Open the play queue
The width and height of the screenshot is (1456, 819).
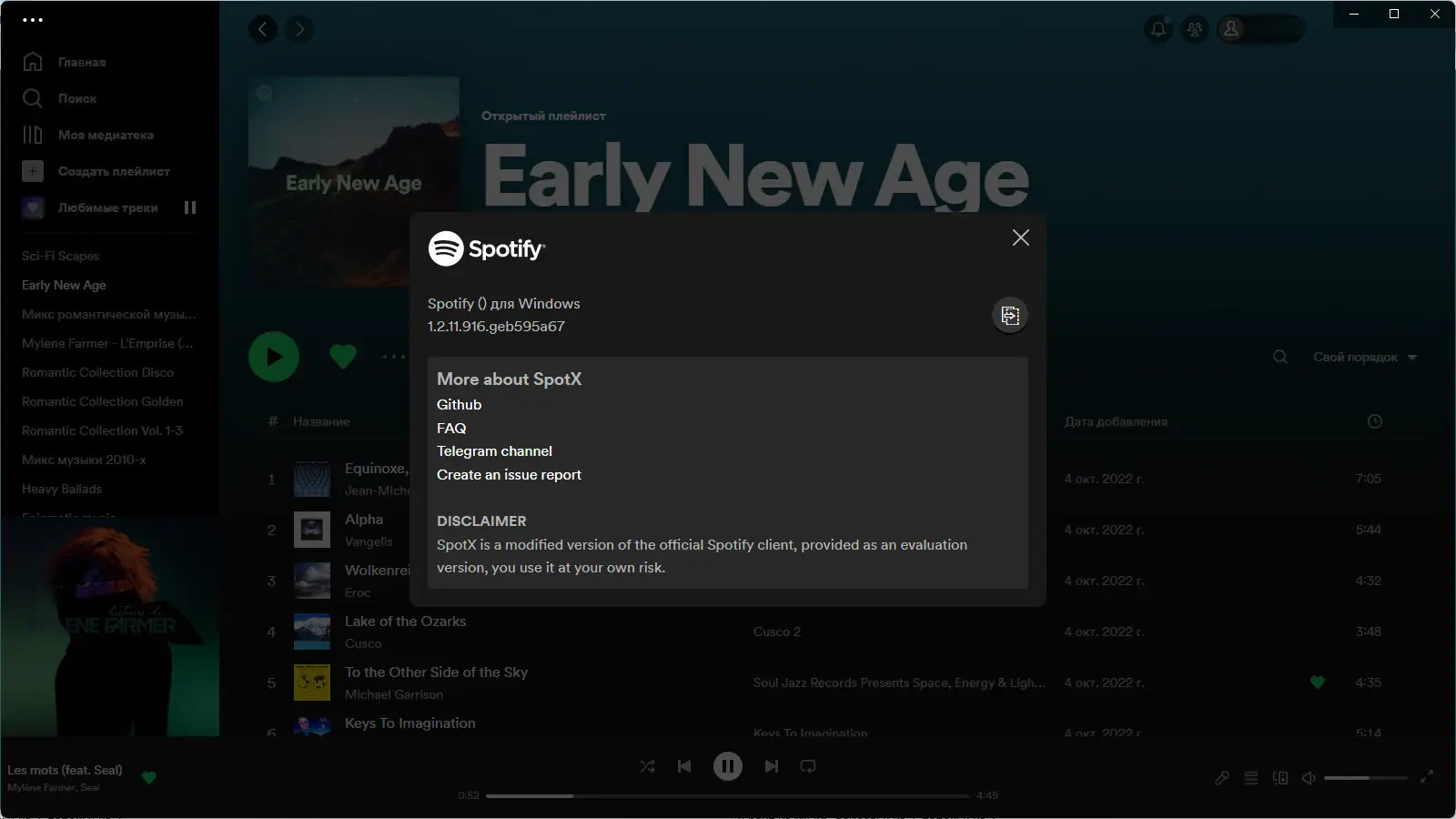click(1251, 778)
